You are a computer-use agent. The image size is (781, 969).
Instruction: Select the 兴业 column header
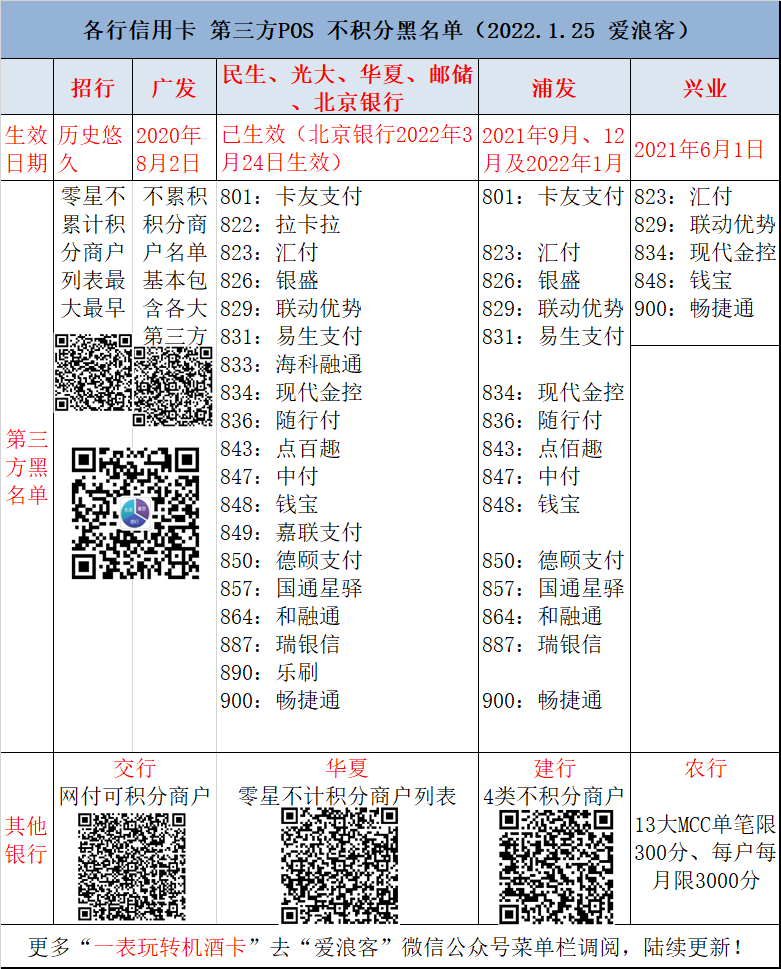point(704,88)
